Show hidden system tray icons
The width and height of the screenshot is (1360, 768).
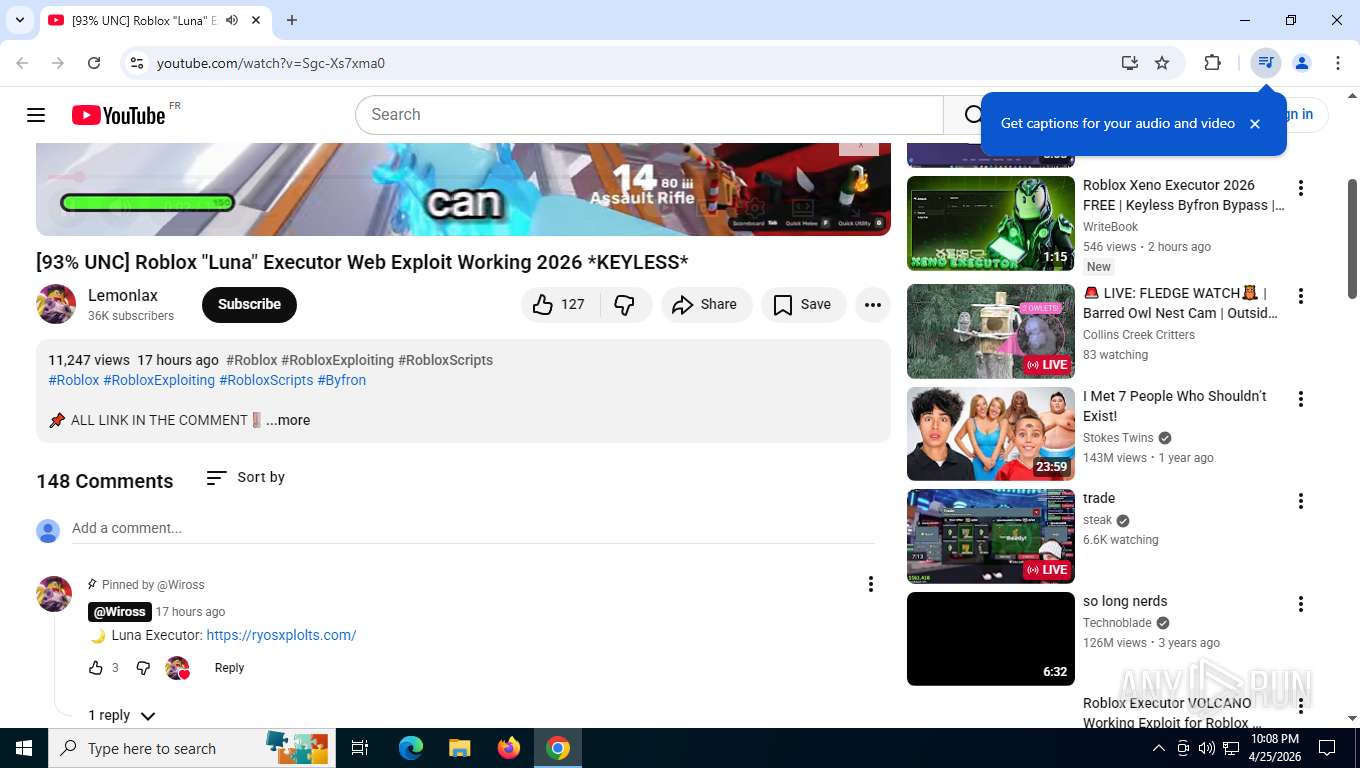pos(1159,748)
